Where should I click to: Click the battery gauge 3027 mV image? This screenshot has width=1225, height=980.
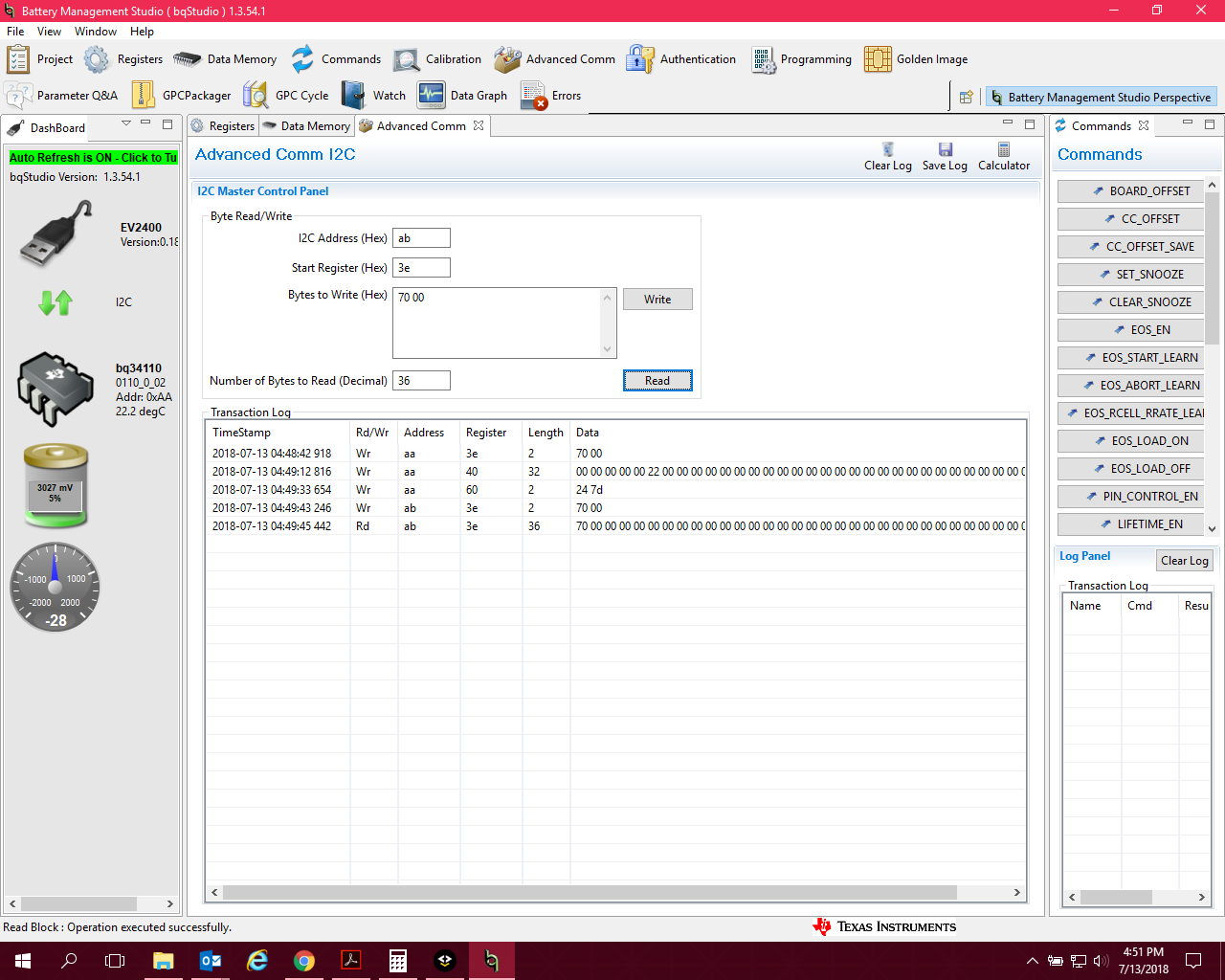click(x=56, y=485)
